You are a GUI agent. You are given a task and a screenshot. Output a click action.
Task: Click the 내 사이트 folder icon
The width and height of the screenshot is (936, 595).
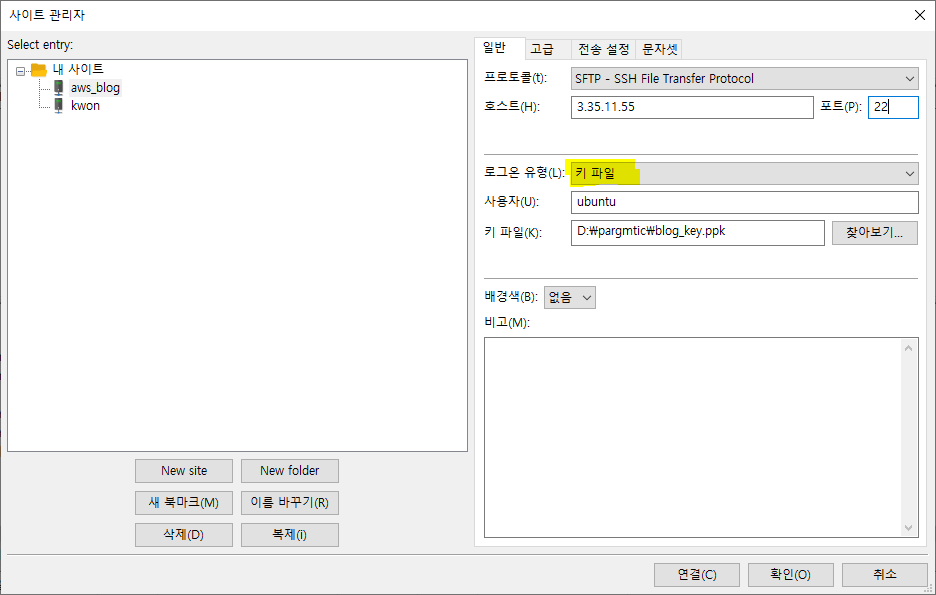click(x=39, y=70)
